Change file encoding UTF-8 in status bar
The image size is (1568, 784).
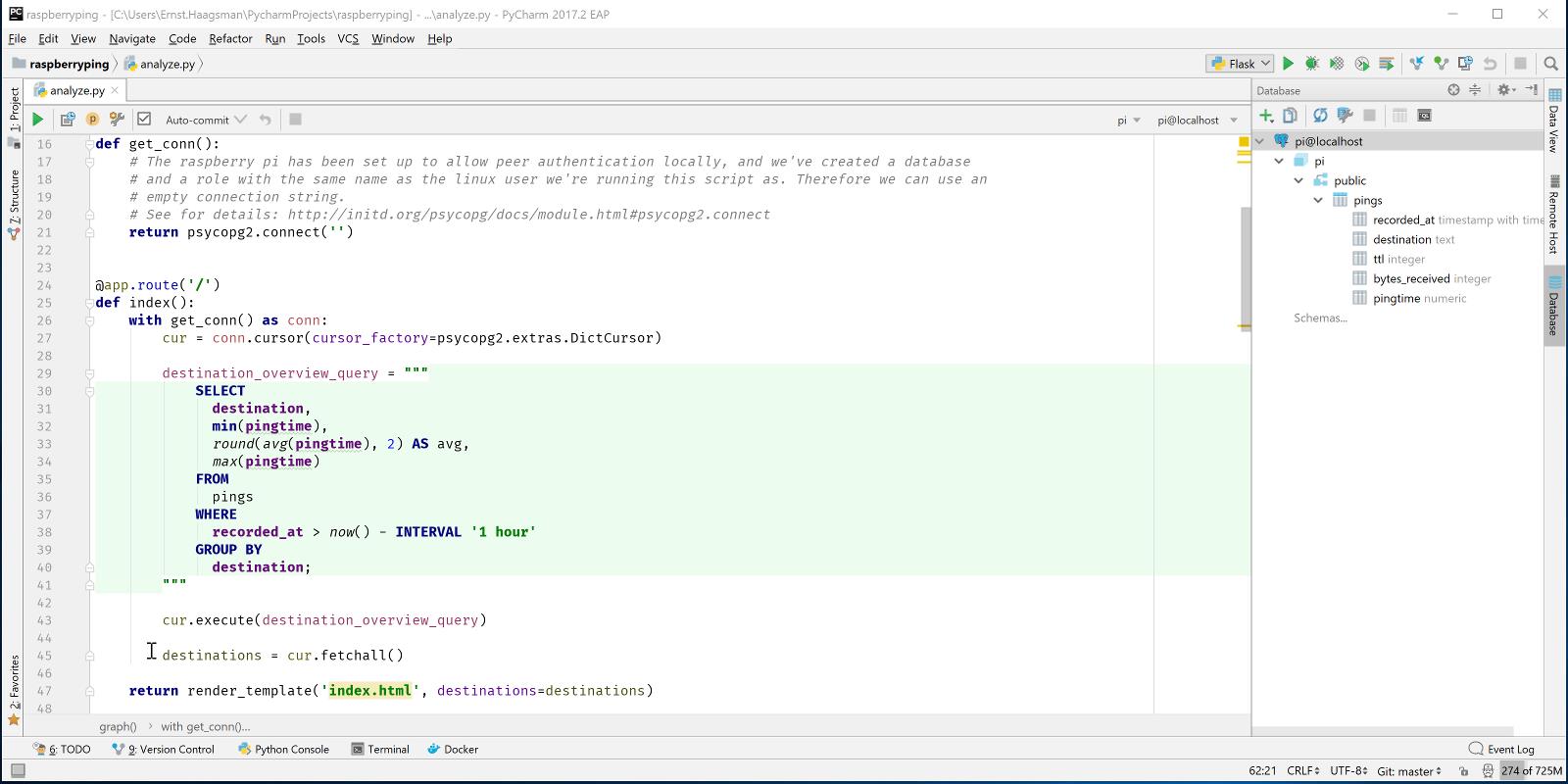(x=1348, y=771)
